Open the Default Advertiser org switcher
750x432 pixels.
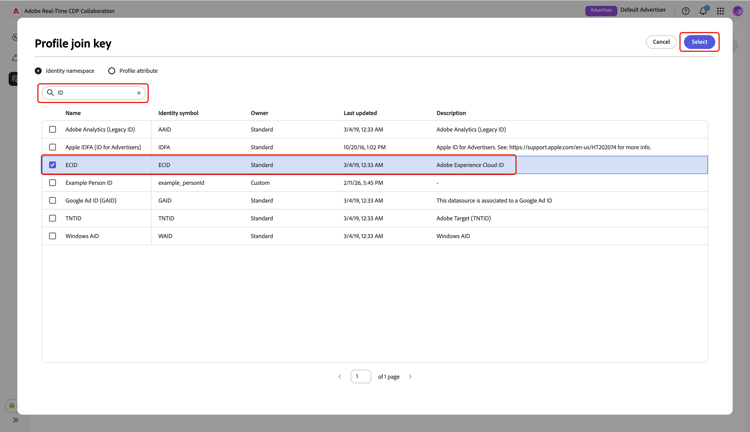[643, 10]
